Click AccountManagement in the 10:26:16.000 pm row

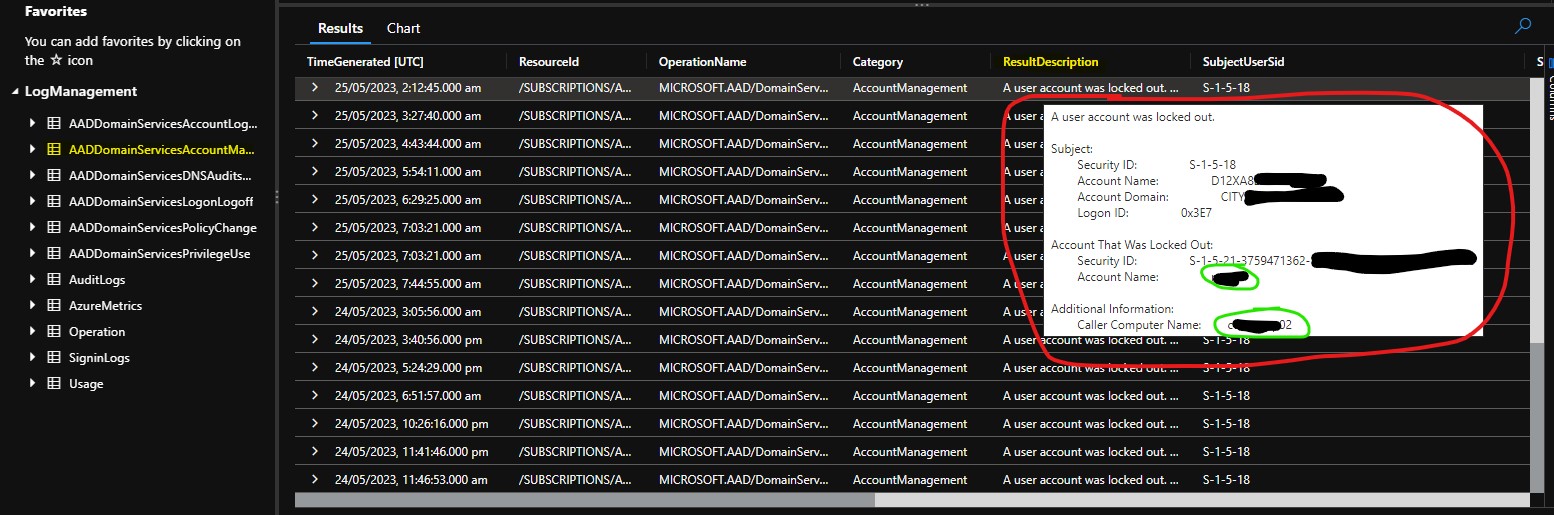[x=910, y=424]
